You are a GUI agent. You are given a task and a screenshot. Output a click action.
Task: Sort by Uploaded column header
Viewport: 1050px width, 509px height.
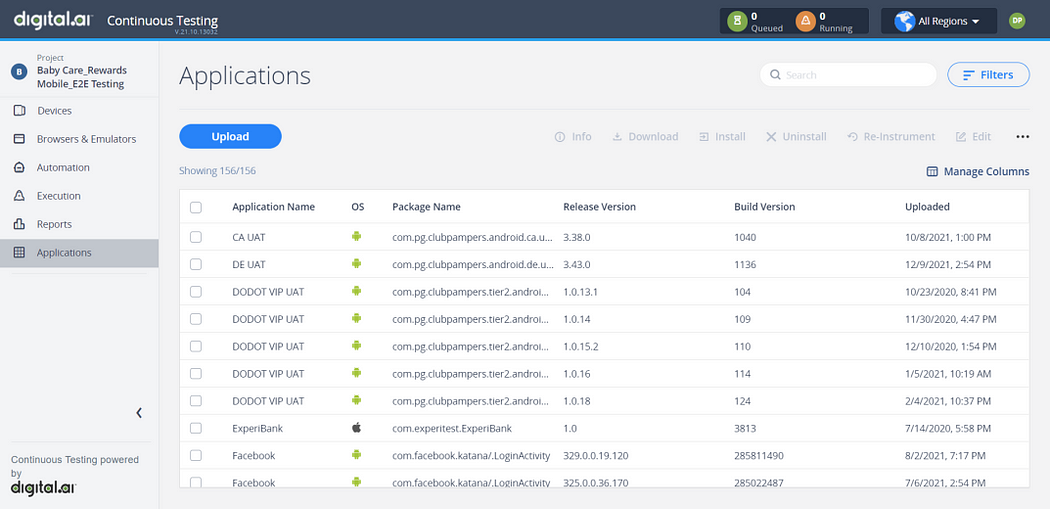point(927,207)
